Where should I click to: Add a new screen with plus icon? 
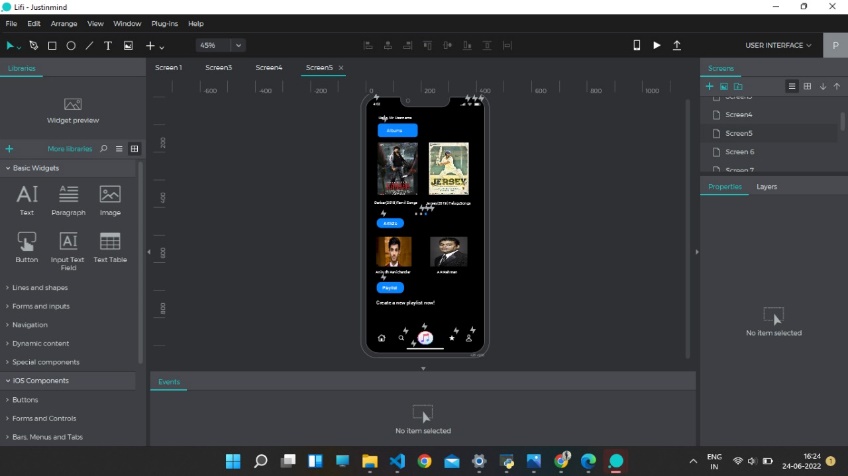(710, 87)
